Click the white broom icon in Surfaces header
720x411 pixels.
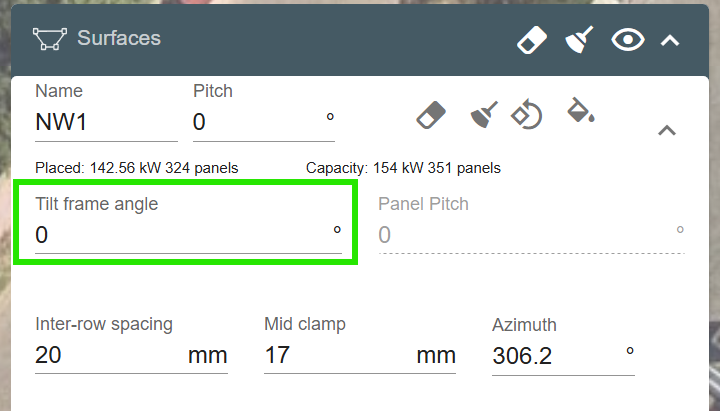tap(580, 40)
